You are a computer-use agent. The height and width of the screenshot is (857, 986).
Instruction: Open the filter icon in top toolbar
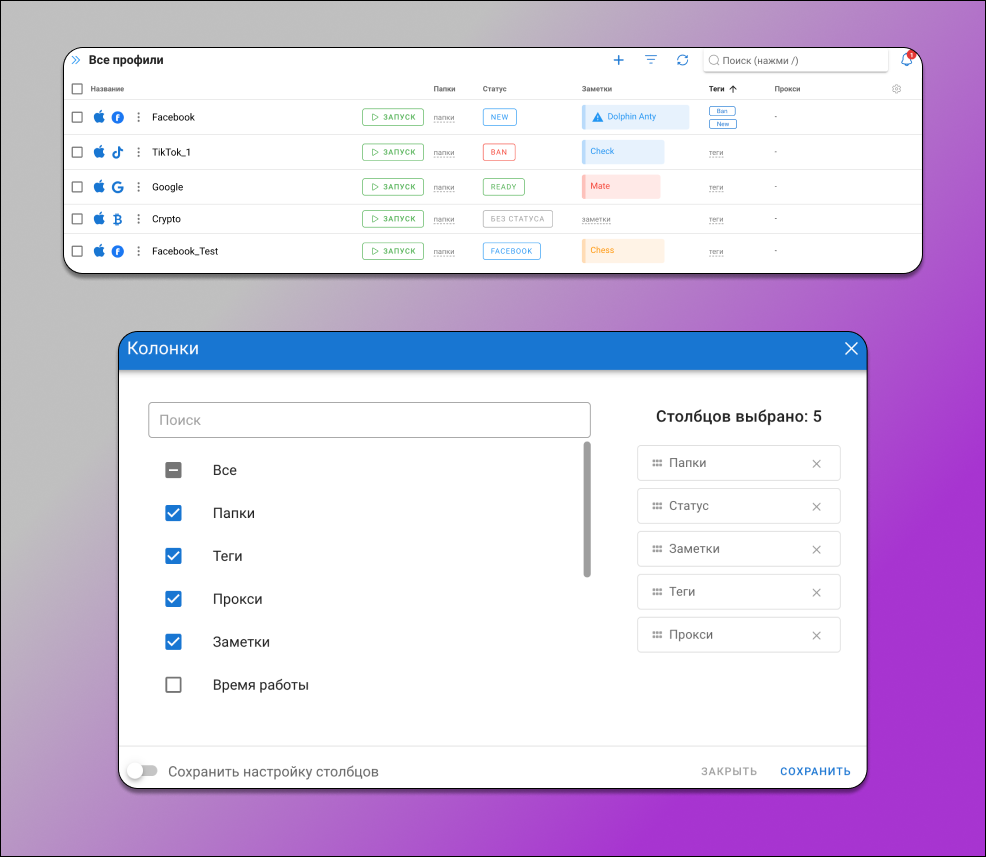[651, 60]
